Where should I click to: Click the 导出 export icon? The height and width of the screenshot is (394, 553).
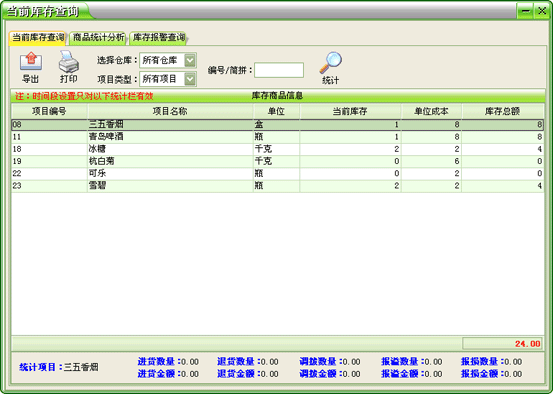pyautogui.click(x=31, y=61)
